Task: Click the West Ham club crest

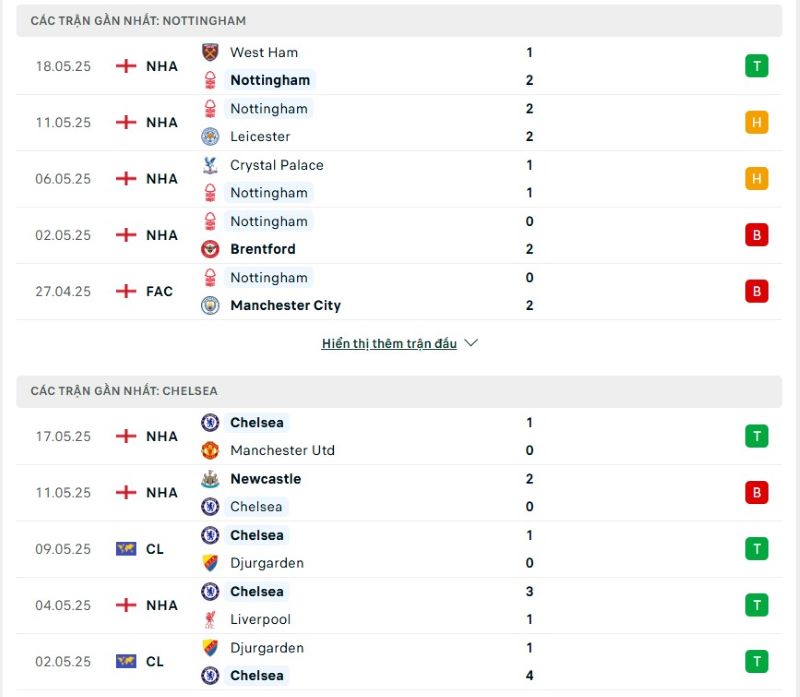Action: pos(210,52)
